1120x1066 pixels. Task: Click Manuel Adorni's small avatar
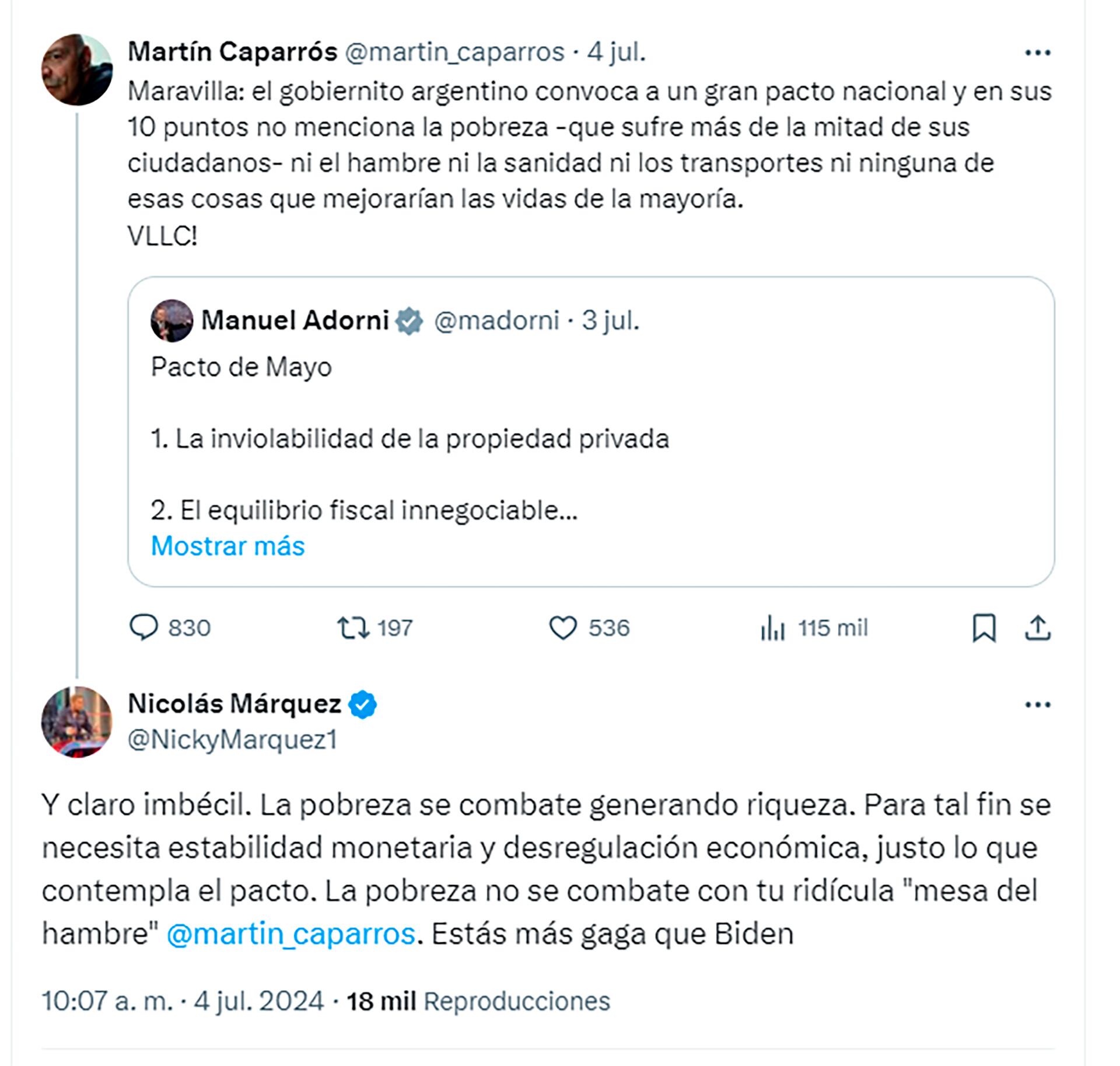(171, 320)
